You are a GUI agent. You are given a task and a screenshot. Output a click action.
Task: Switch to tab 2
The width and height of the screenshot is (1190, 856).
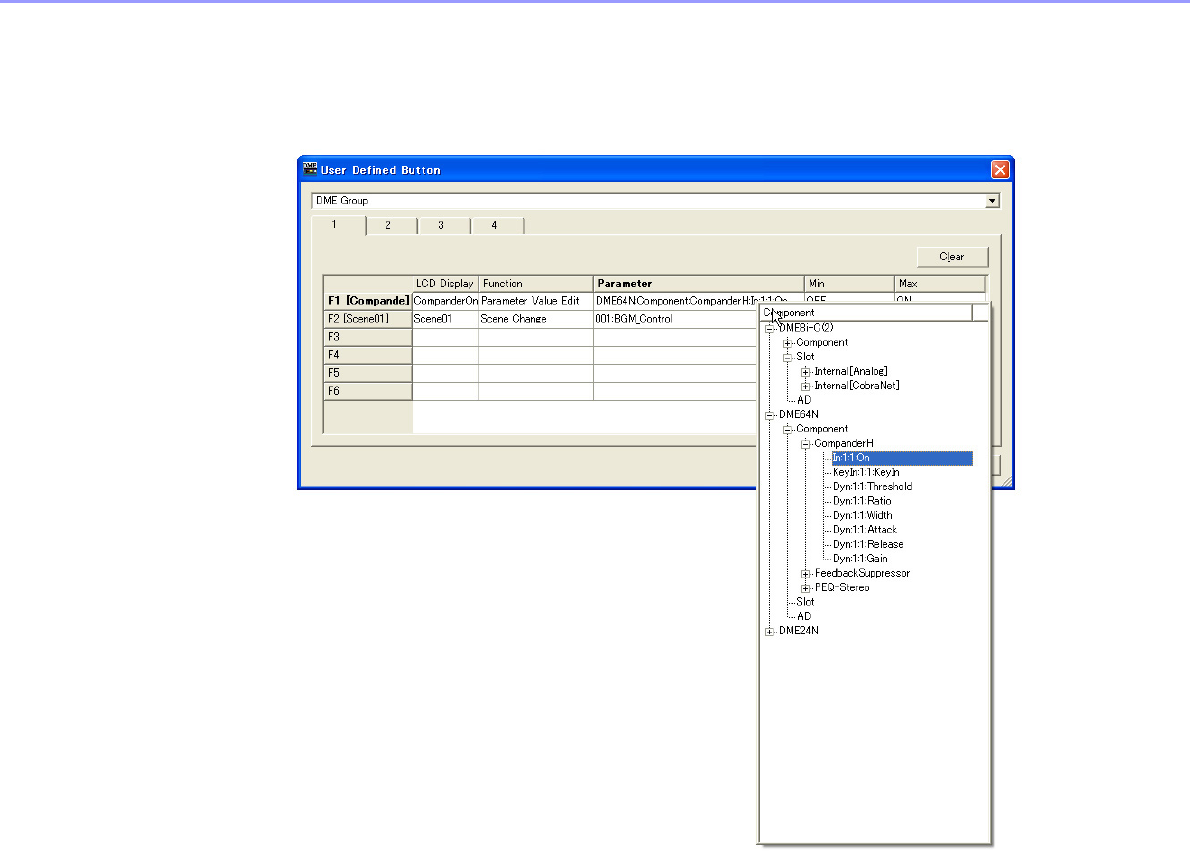(391, 225)
